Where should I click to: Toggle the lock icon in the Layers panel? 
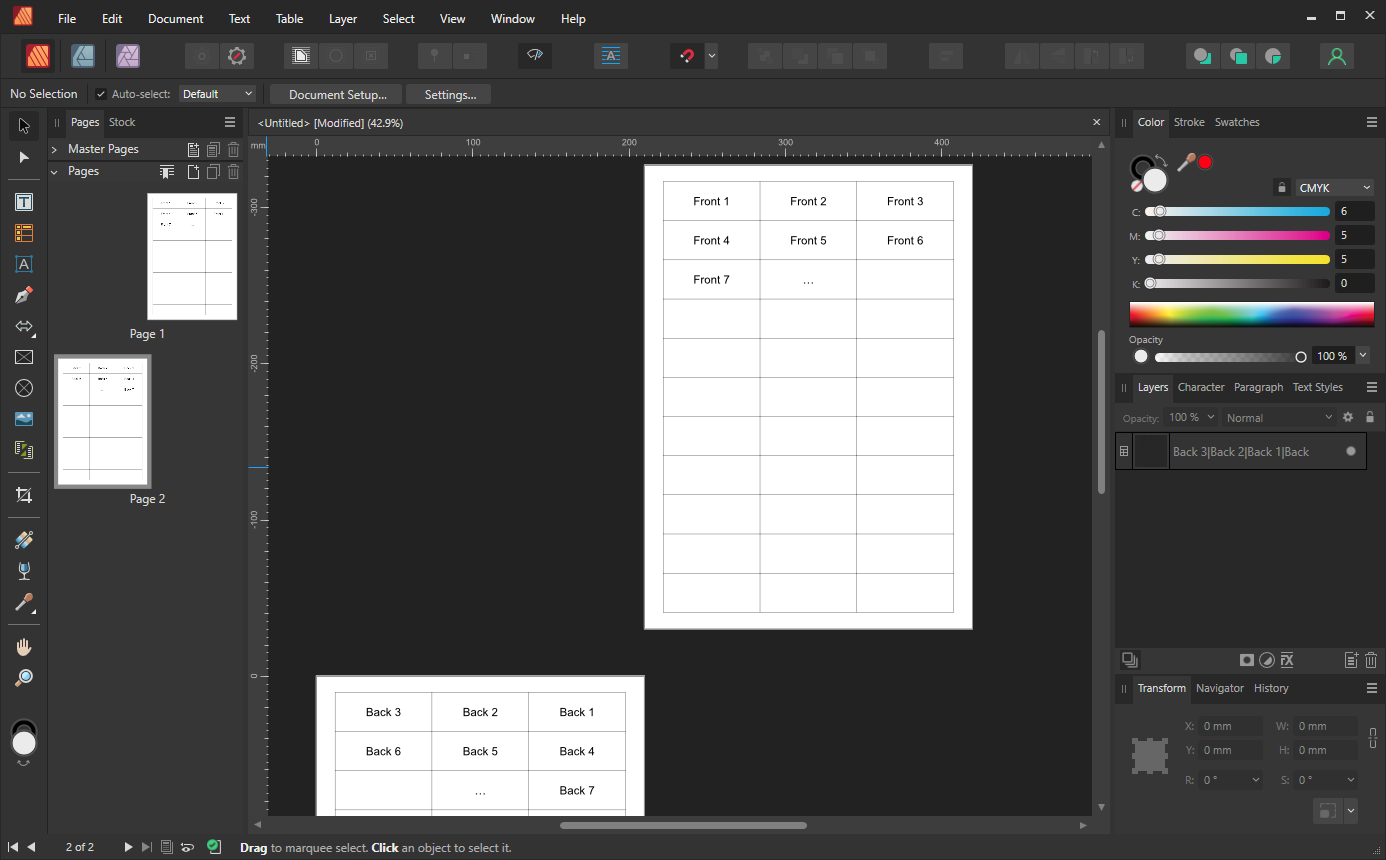coord(1370,417)
